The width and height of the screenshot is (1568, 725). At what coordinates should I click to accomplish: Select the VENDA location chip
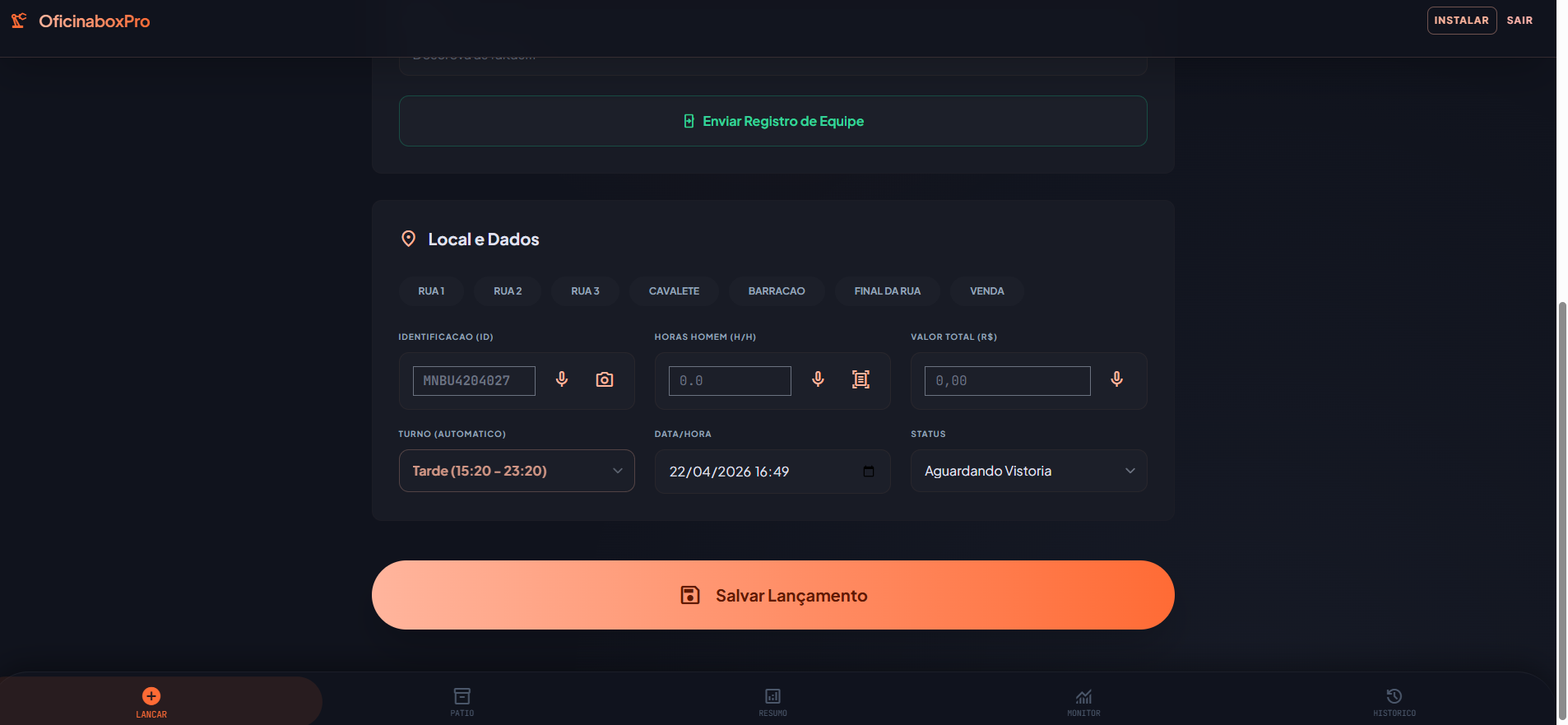[986, 291]
